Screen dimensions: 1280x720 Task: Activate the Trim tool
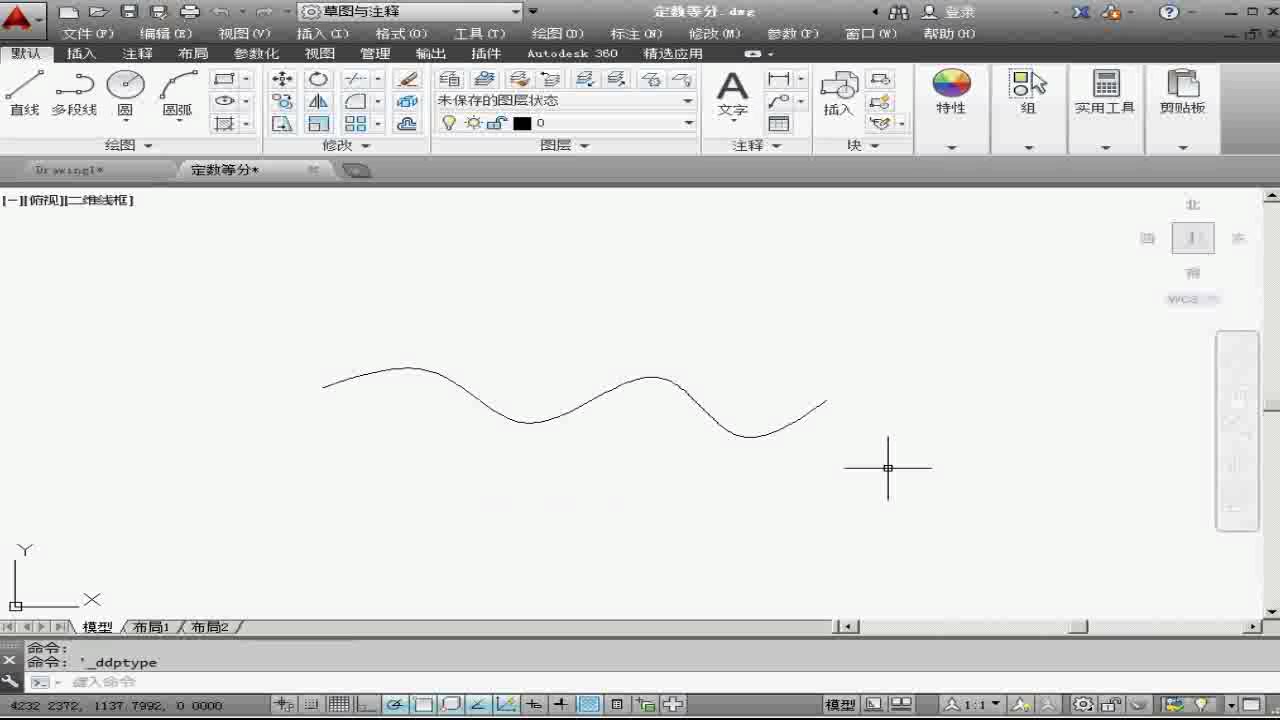tap(355, 79)
